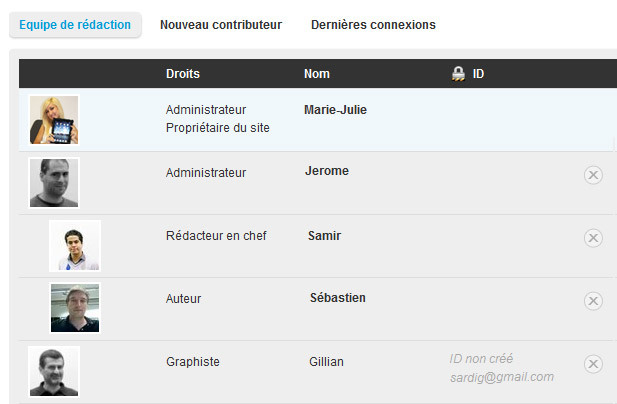The width and height of the screenshot is (617, 404).
Task: Remove Samir with the X icon
Action: coord(593,238)
